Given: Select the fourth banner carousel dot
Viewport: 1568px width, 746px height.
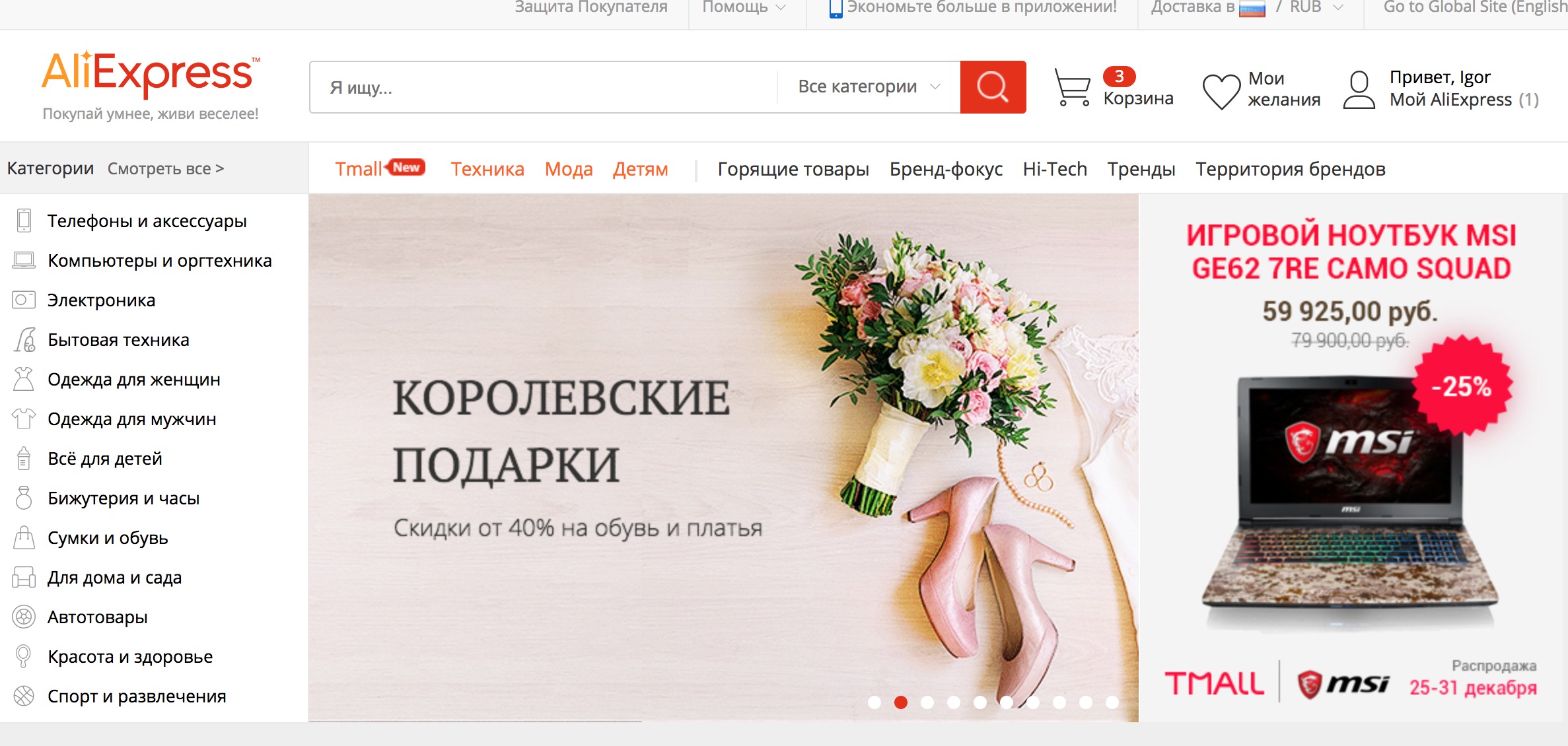Looking at the screenshot, I should pyautogui.click(x=954, y=702).
